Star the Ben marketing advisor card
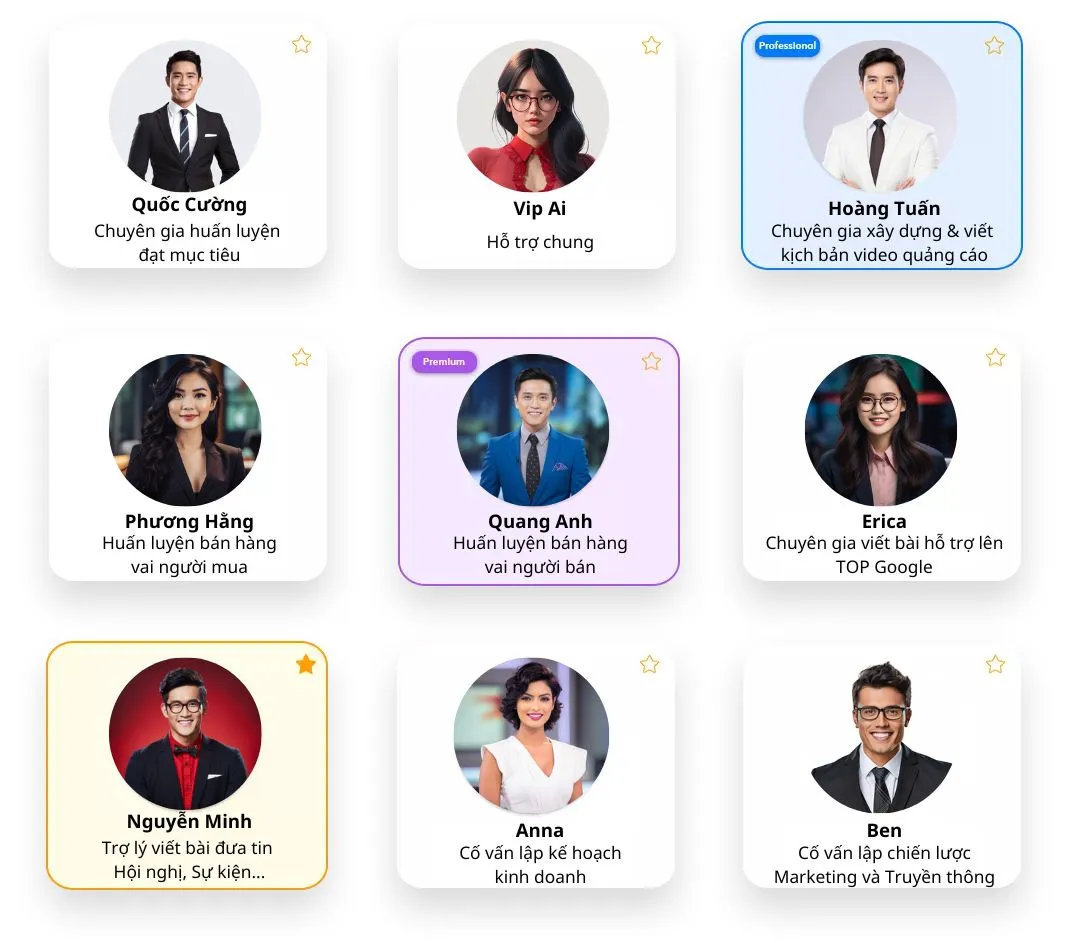The image size is (1080, 943). [x=995, y=665]
